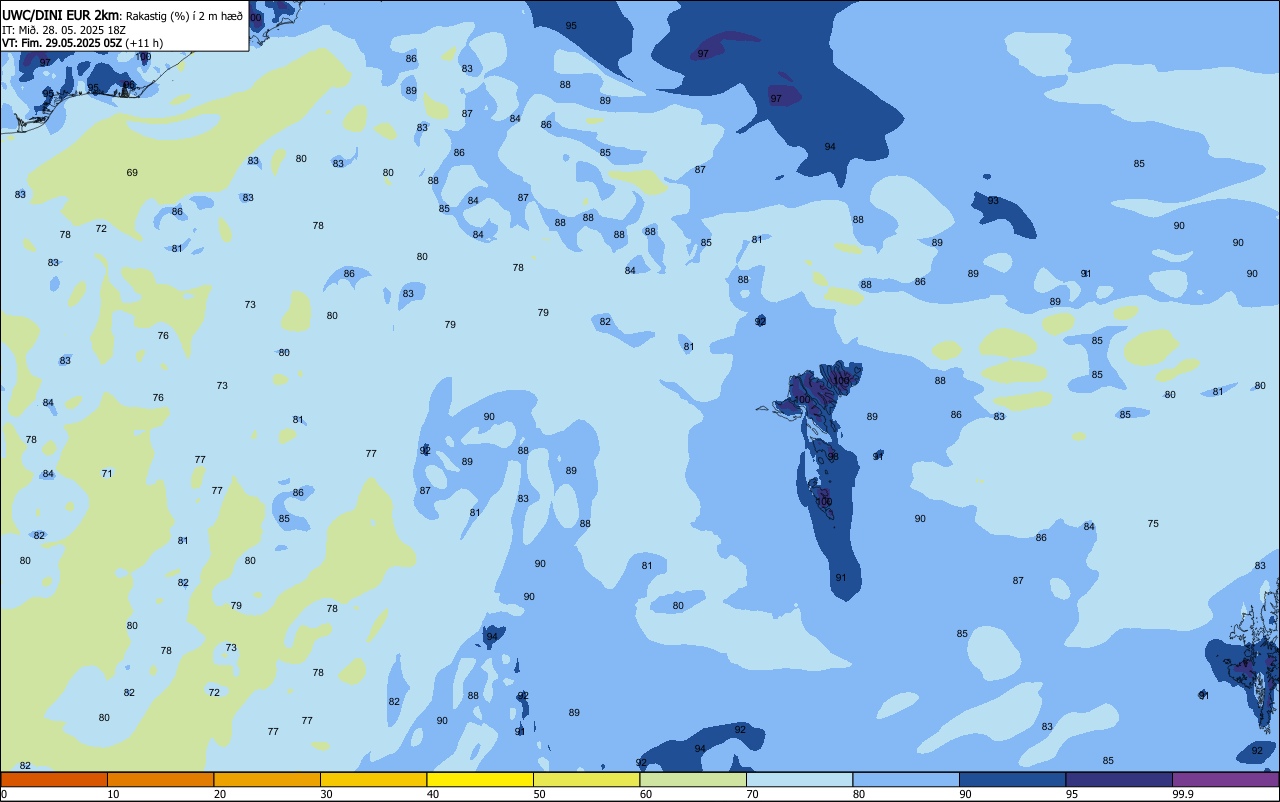Click the legend tick label '20'

(x=220, y=794)
